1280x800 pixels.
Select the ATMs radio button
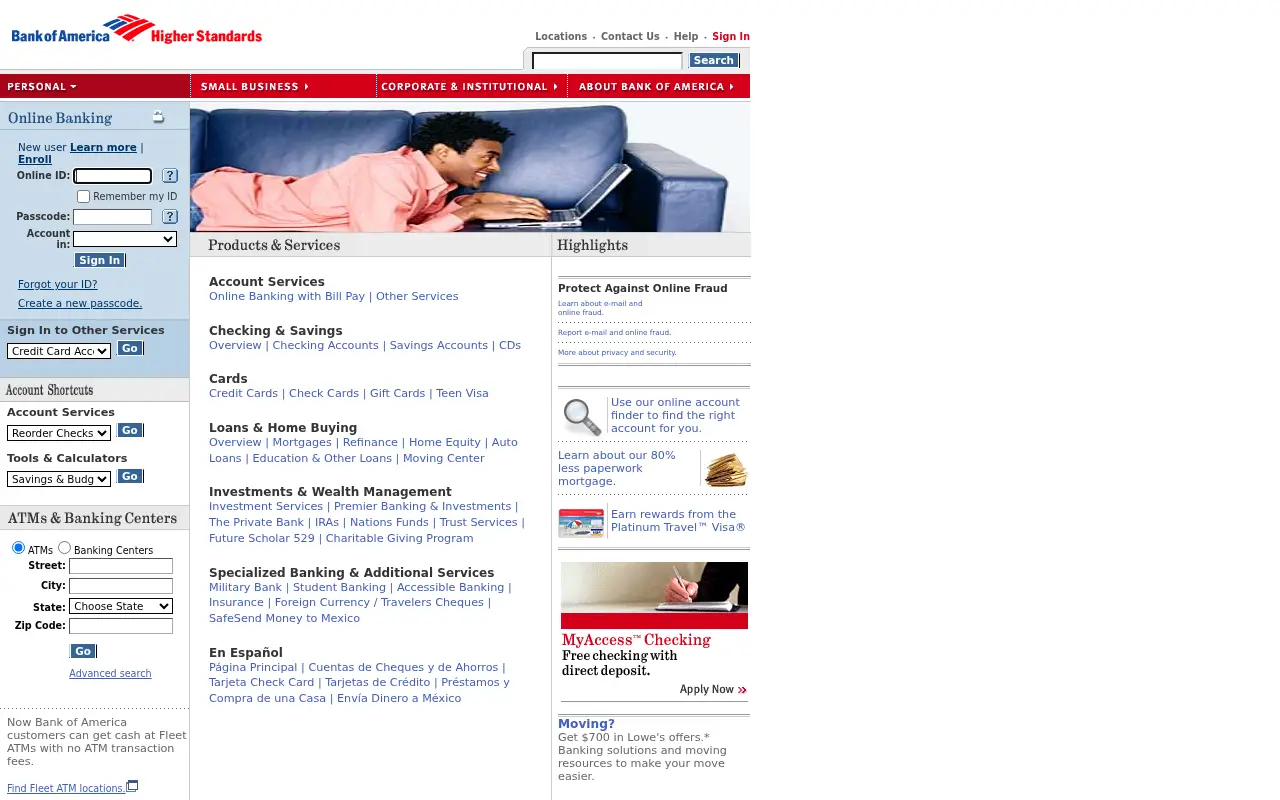coord(18,548)
